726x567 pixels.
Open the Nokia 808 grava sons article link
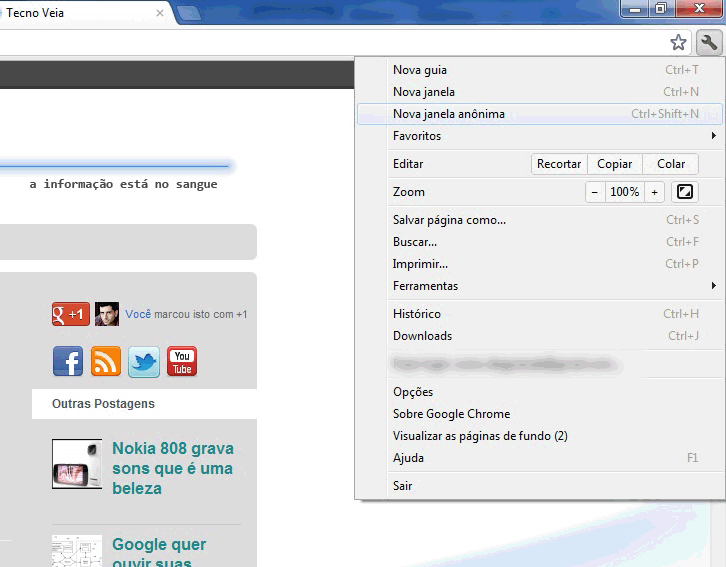pos(173,468)
